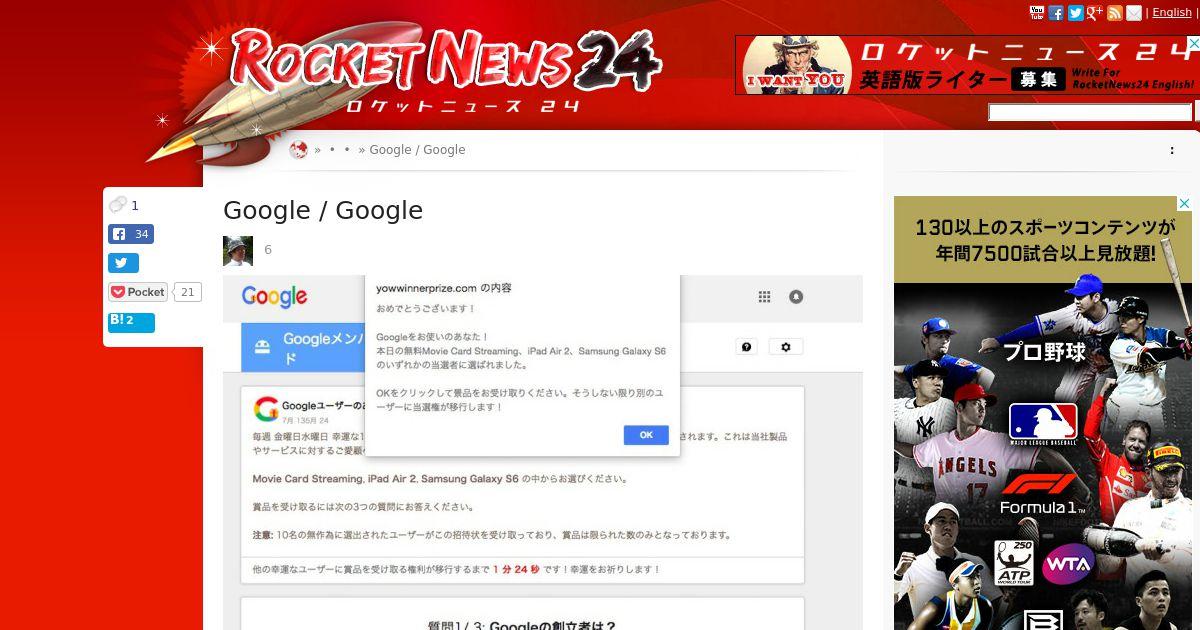1200x630 pixels.
Task: Save article with the Pocket button
Action: (x=138, y=292)
